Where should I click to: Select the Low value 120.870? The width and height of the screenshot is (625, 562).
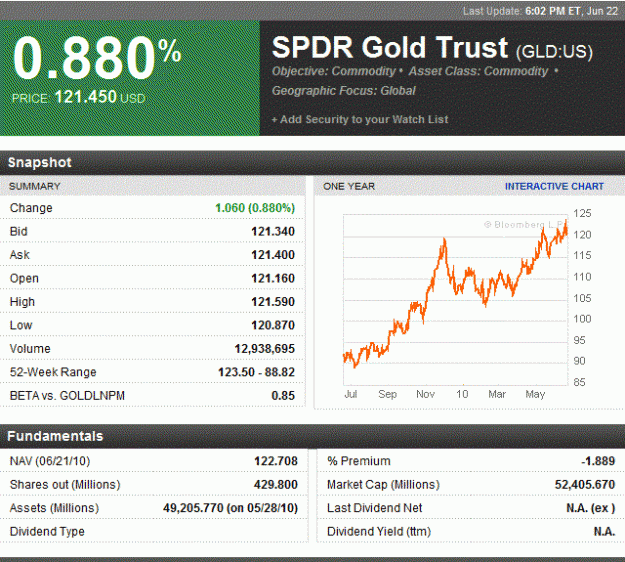(273, 325)
